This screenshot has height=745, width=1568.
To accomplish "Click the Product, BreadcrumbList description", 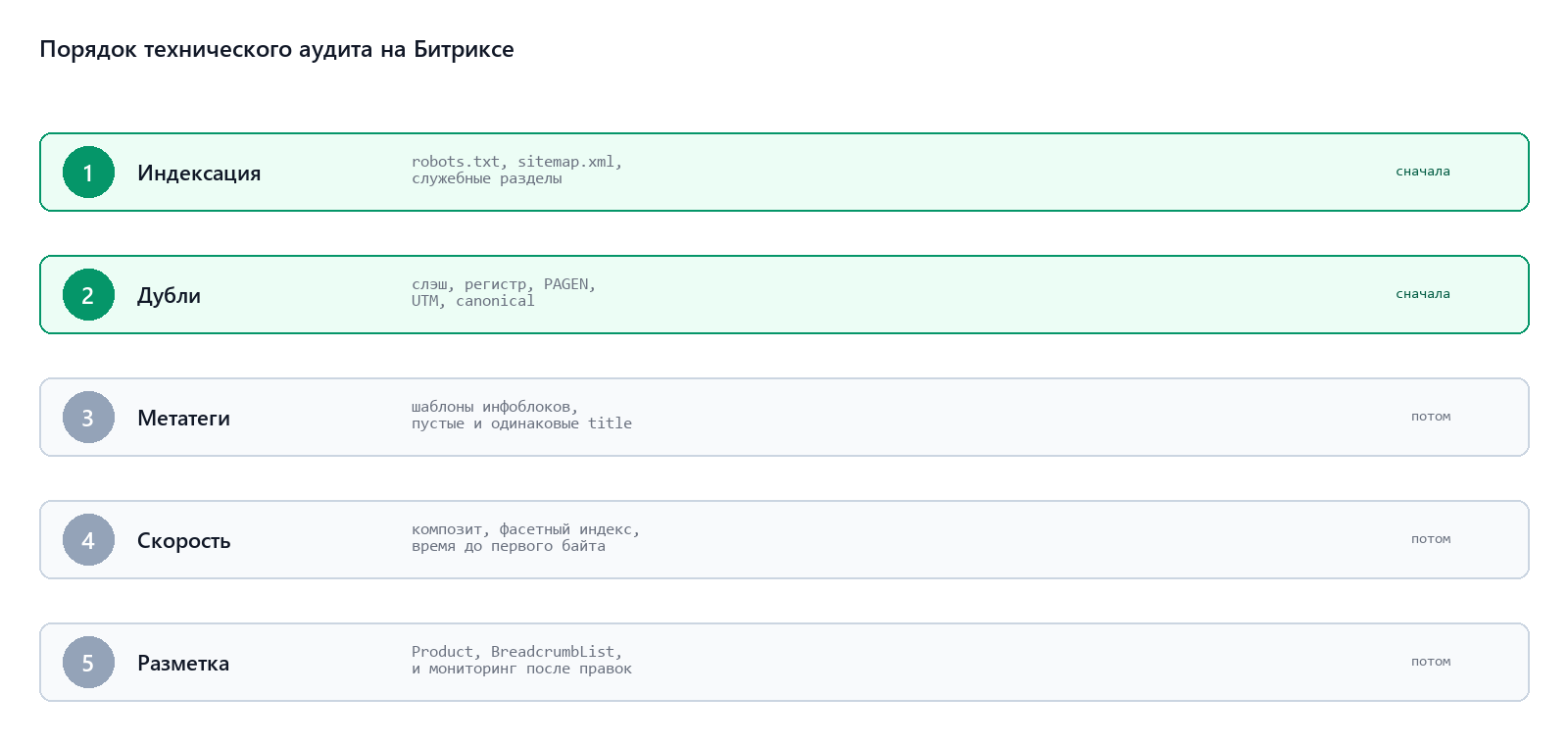I will tap(521, 660).
